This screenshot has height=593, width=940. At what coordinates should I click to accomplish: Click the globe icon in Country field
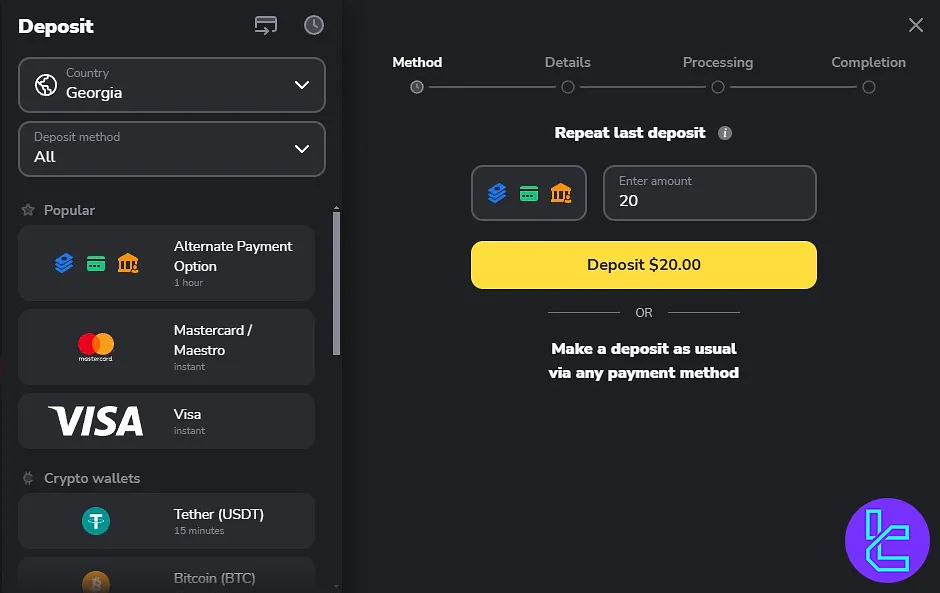(46, 85)
